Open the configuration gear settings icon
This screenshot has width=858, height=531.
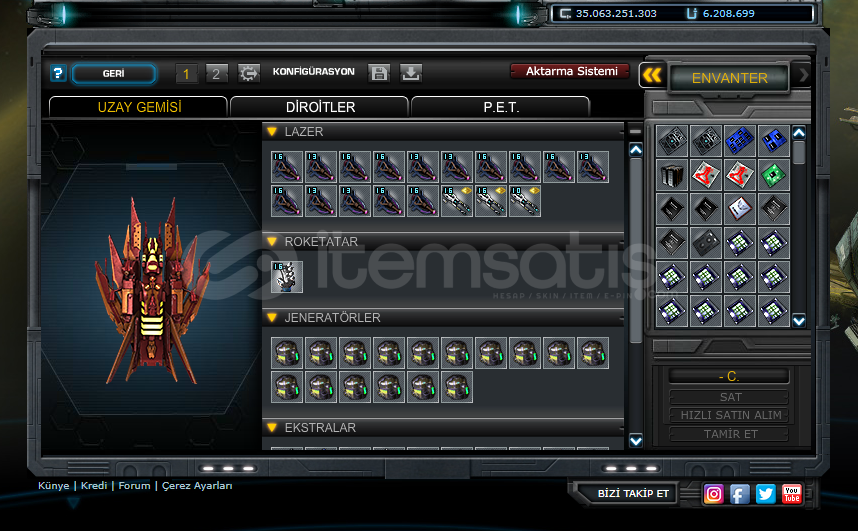tap(248, 73)
